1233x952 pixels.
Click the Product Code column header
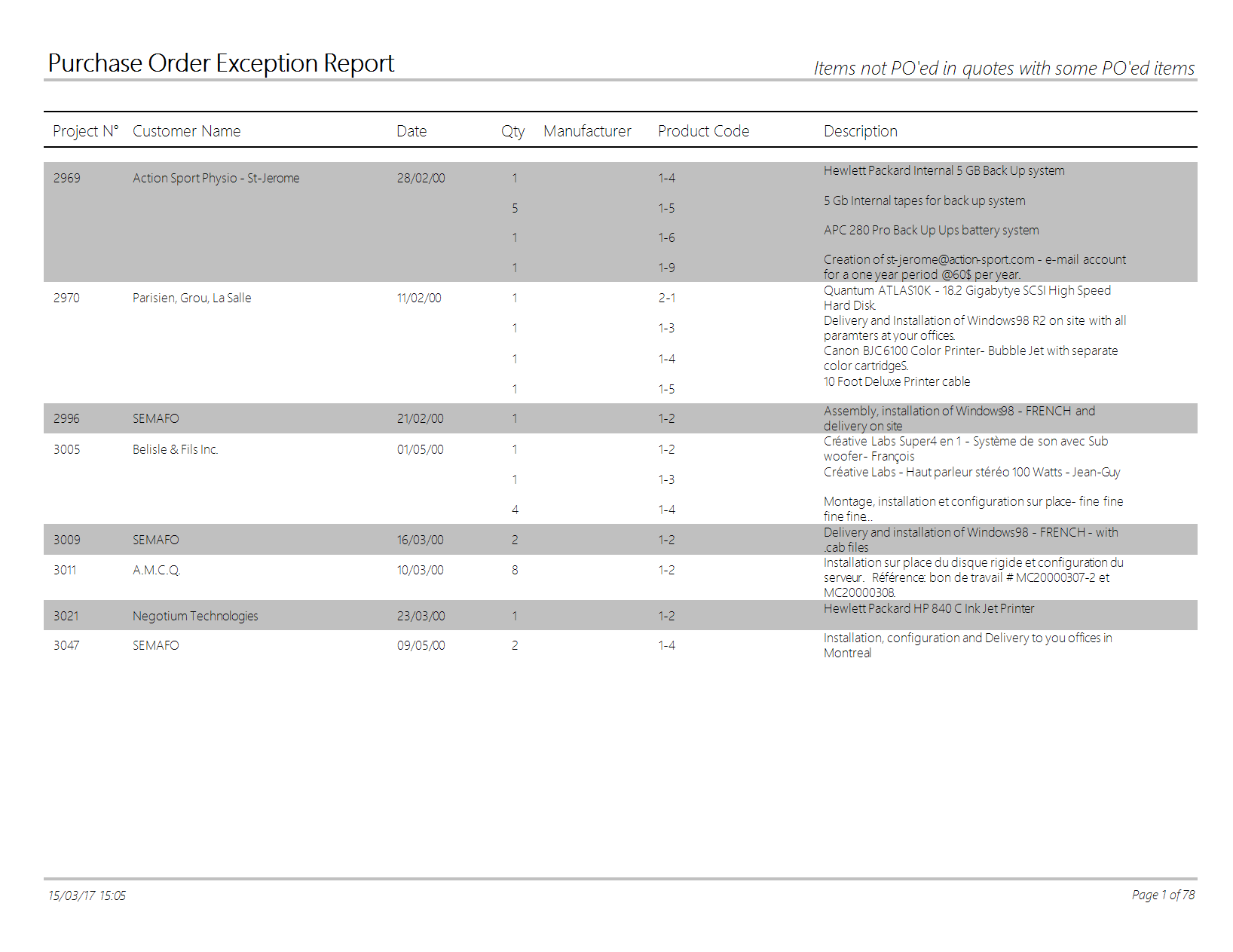pos(703,131)
